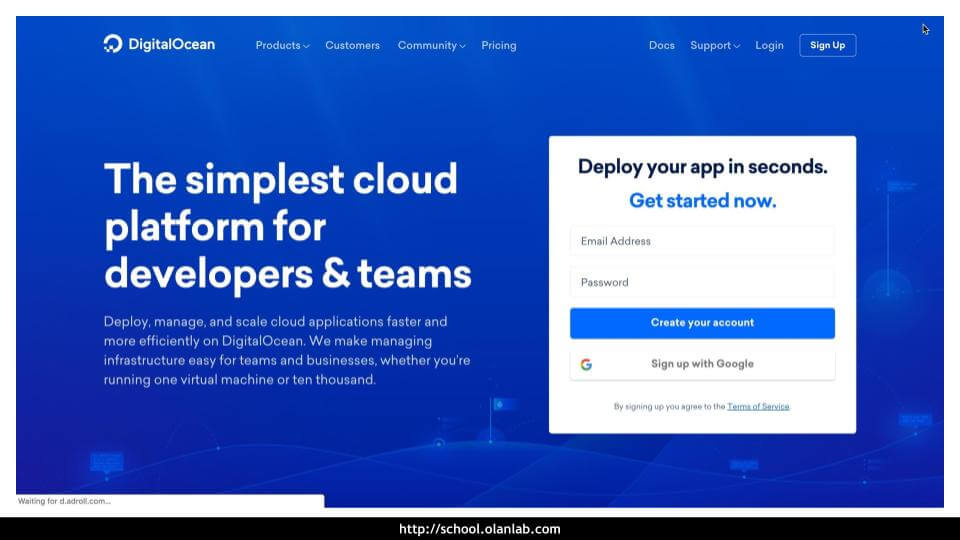Click the school.olanlab.com URL caption
This screenshot has width=960, height=540.
[480, 529]
